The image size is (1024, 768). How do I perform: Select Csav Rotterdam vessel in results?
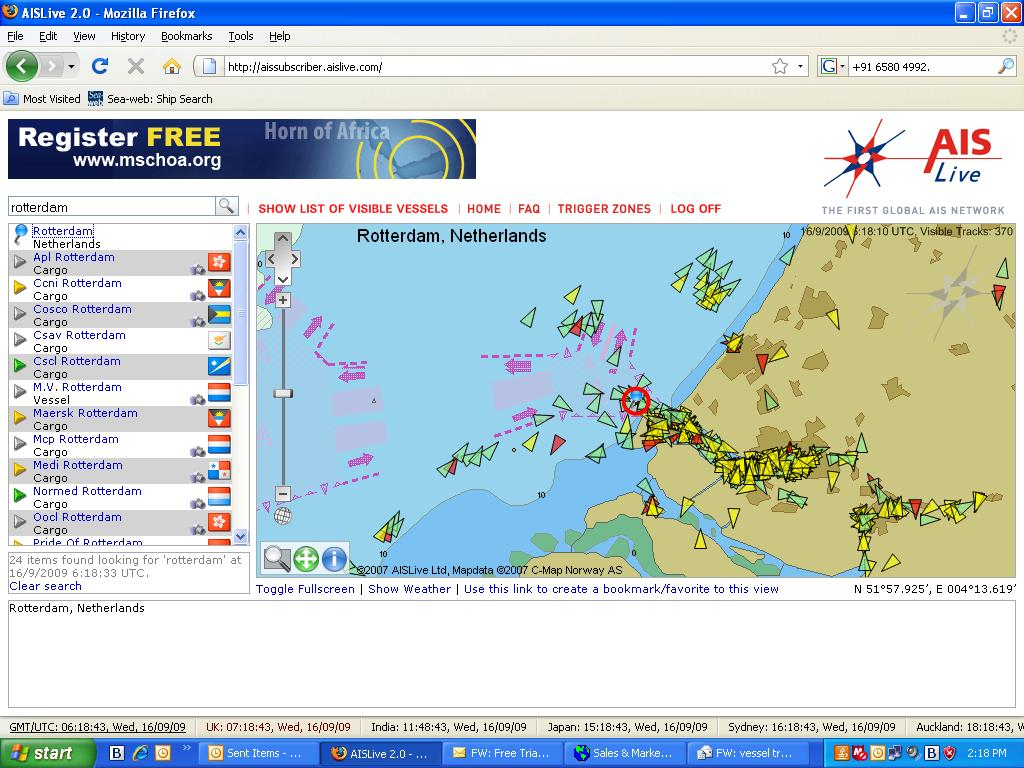point(121,341)
